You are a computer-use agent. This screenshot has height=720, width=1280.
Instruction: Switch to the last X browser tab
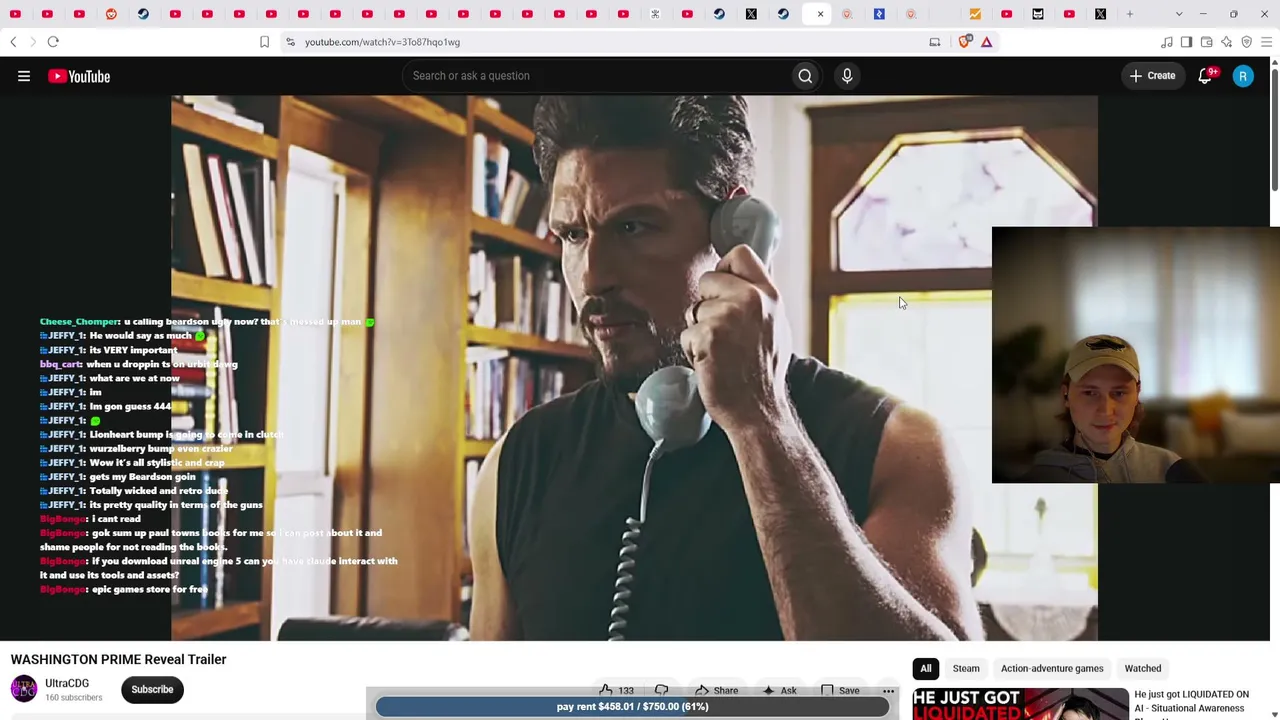coord(1101,14)
